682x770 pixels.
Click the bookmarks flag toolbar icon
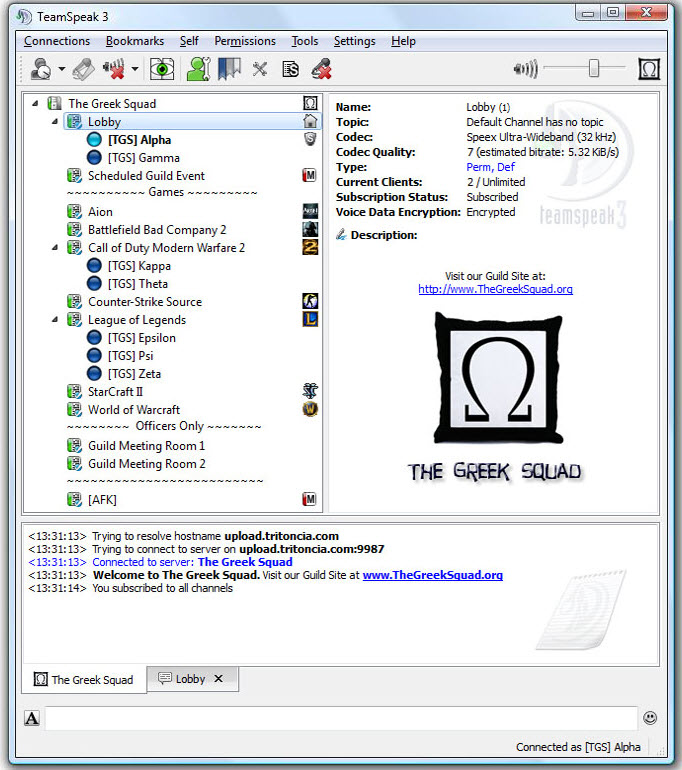coord(229,69)
